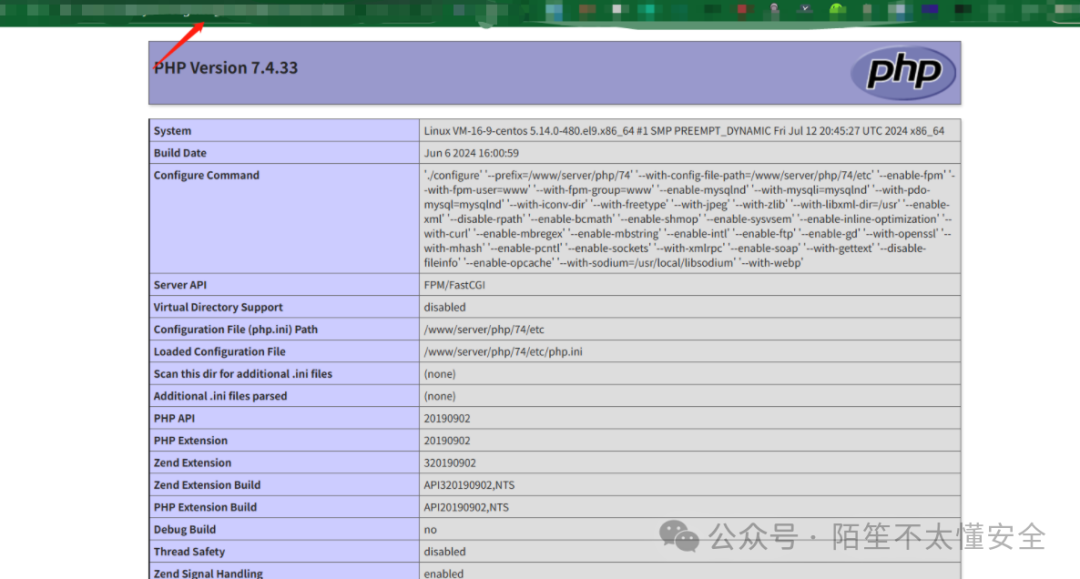Click "Configuration File (php.ini) Path" label
This screenshot has height=579, width=1080.
pos(236,329)
